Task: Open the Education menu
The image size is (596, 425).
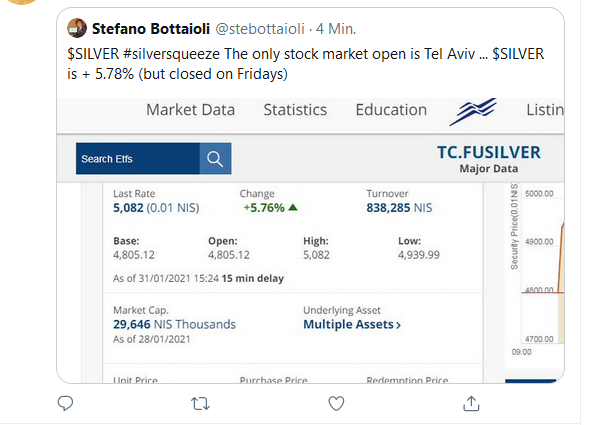Action: click(391, 110)
